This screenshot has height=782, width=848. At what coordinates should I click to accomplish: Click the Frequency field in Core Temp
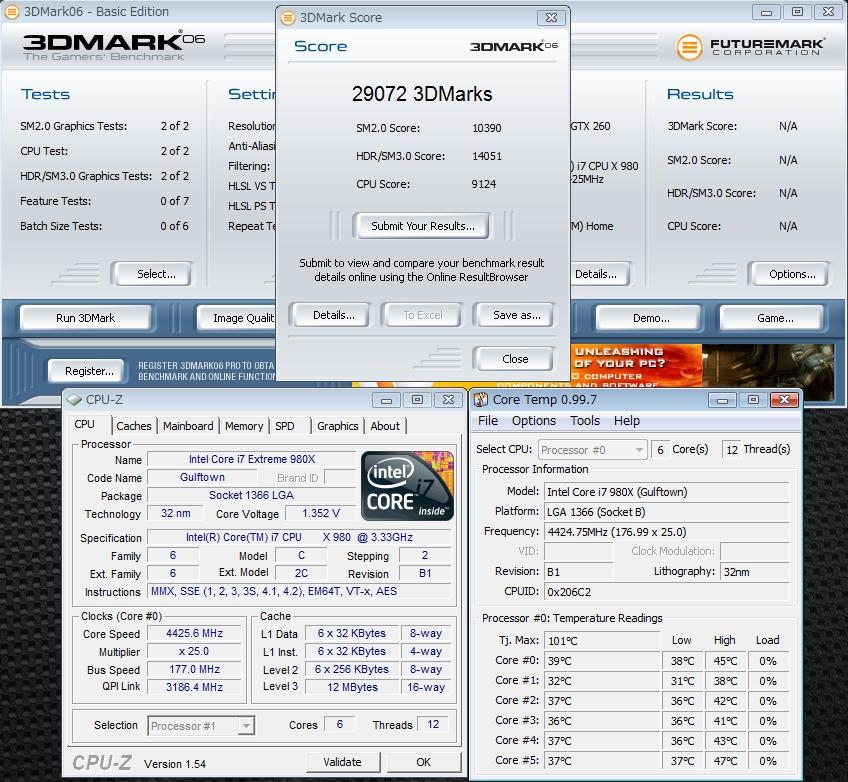point(666,532)
